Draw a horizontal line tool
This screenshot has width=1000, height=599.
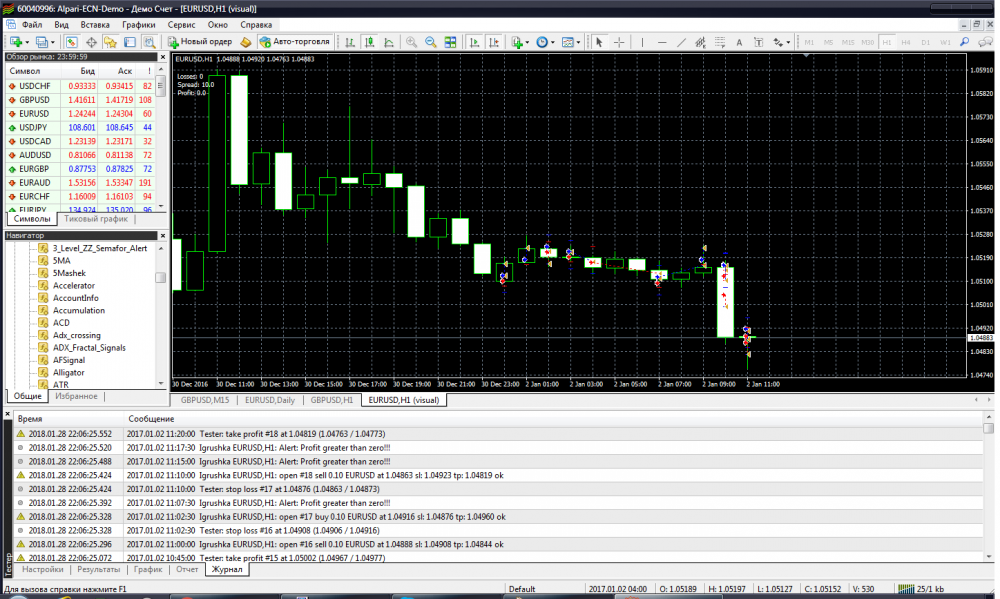(x=662, y=42)
